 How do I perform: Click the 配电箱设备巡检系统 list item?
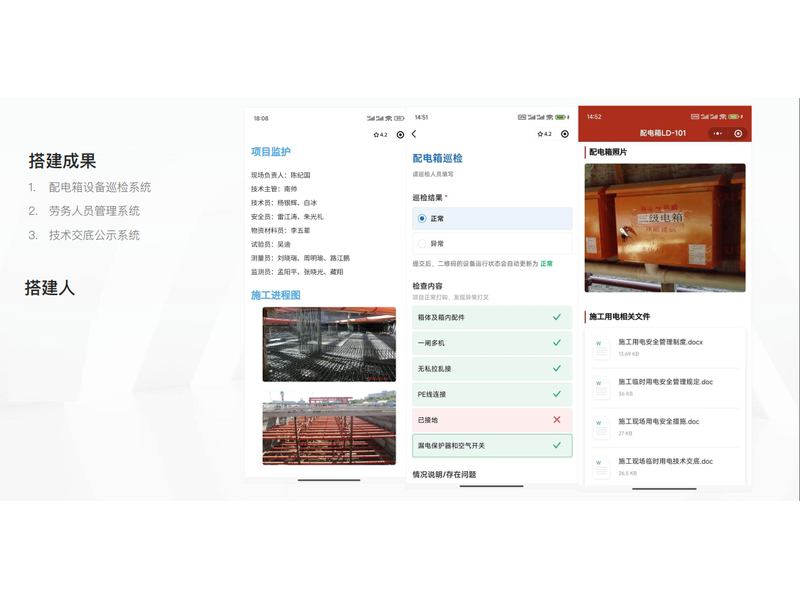tap(100, 187)
